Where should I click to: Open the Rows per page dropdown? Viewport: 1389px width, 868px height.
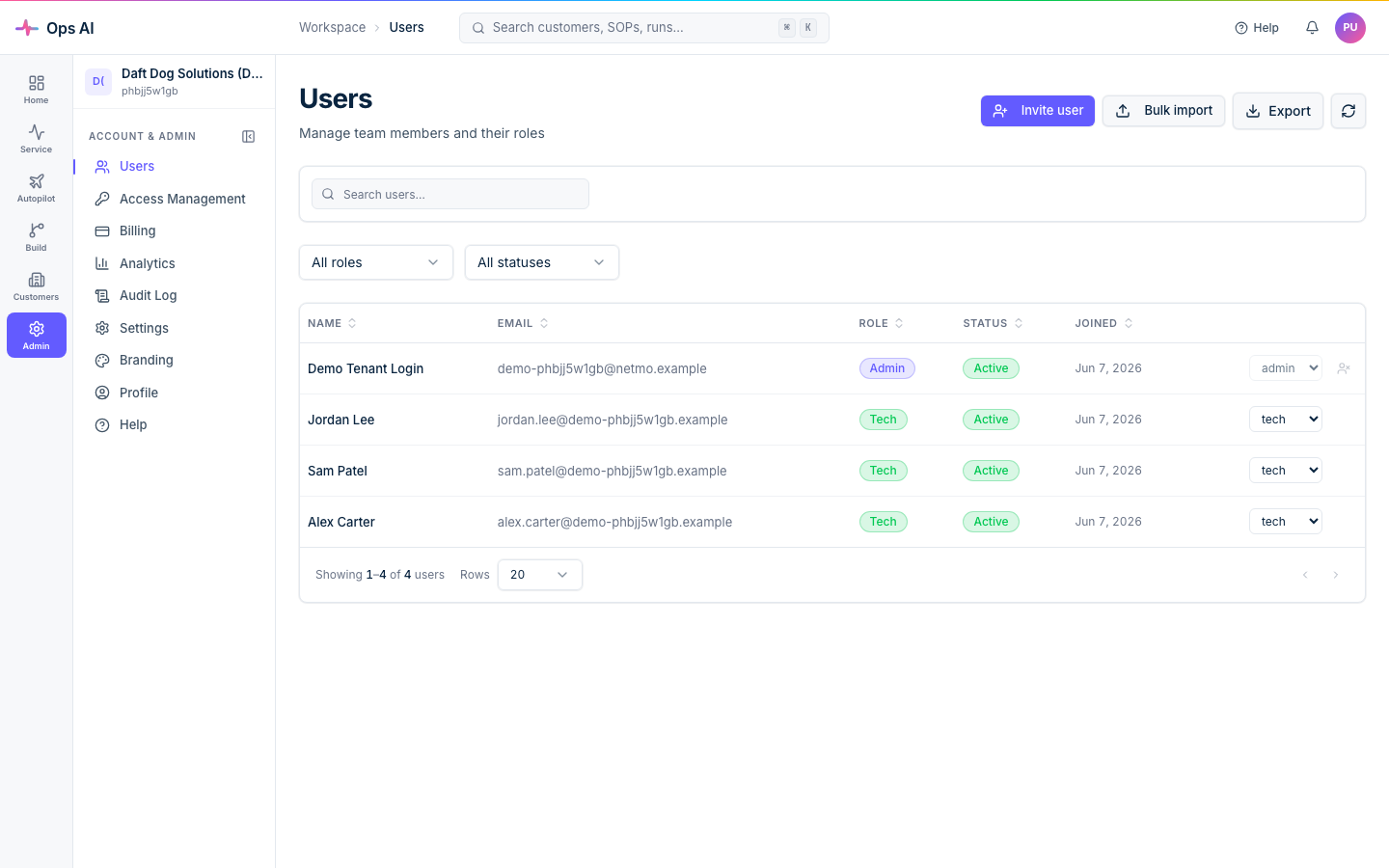coord(540,575)
